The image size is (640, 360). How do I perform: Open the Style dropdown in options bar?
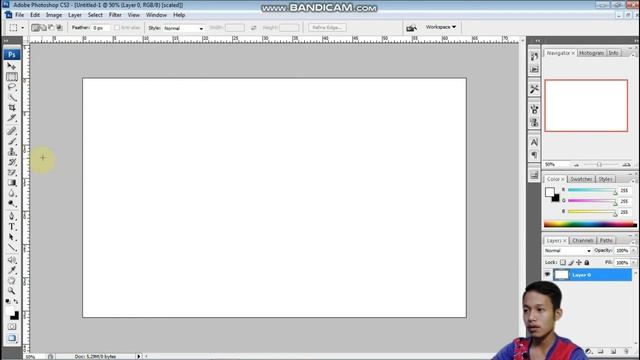[x=183, y=28]
